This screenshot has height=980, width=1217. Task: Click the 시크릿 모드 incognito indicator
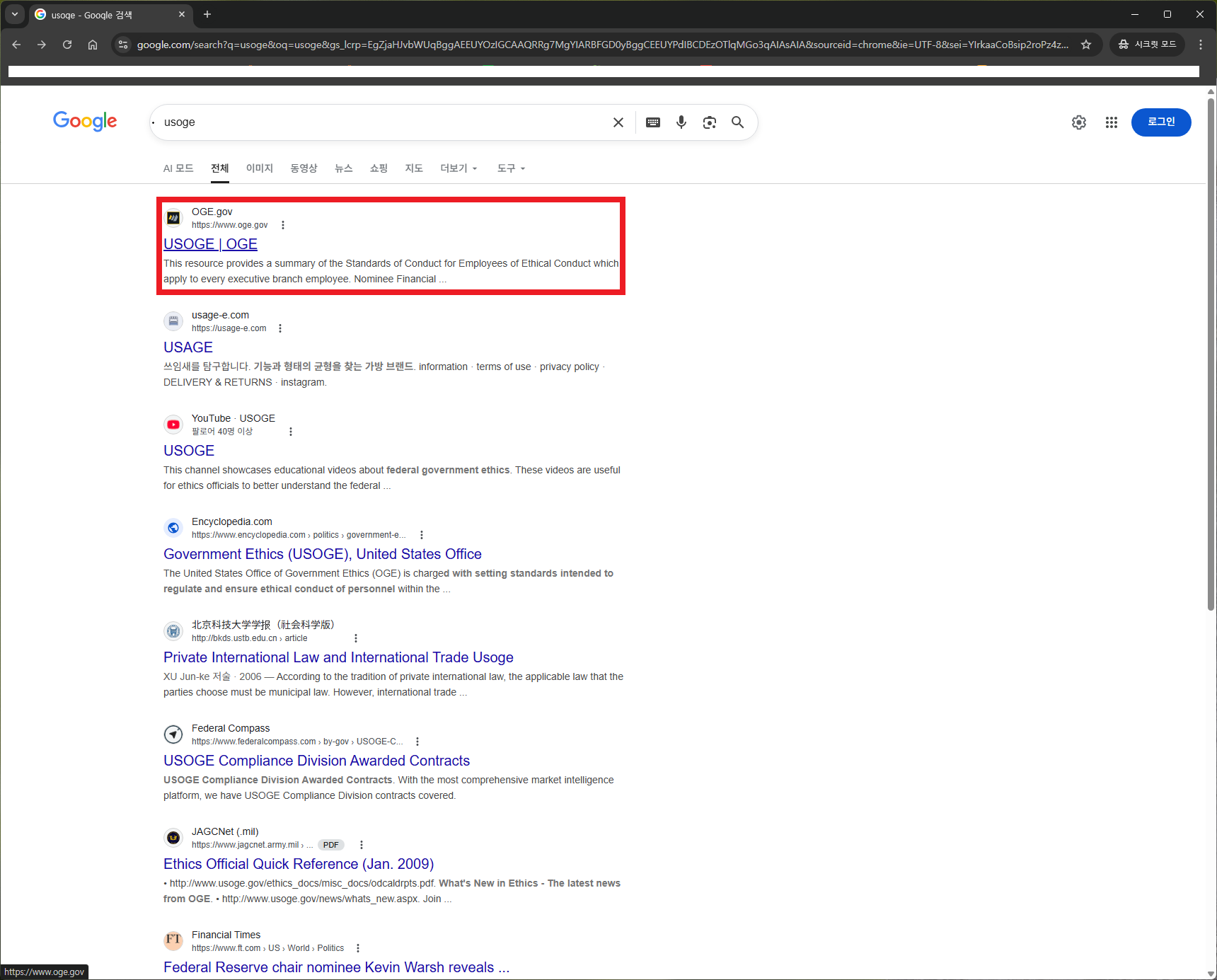1147,45
